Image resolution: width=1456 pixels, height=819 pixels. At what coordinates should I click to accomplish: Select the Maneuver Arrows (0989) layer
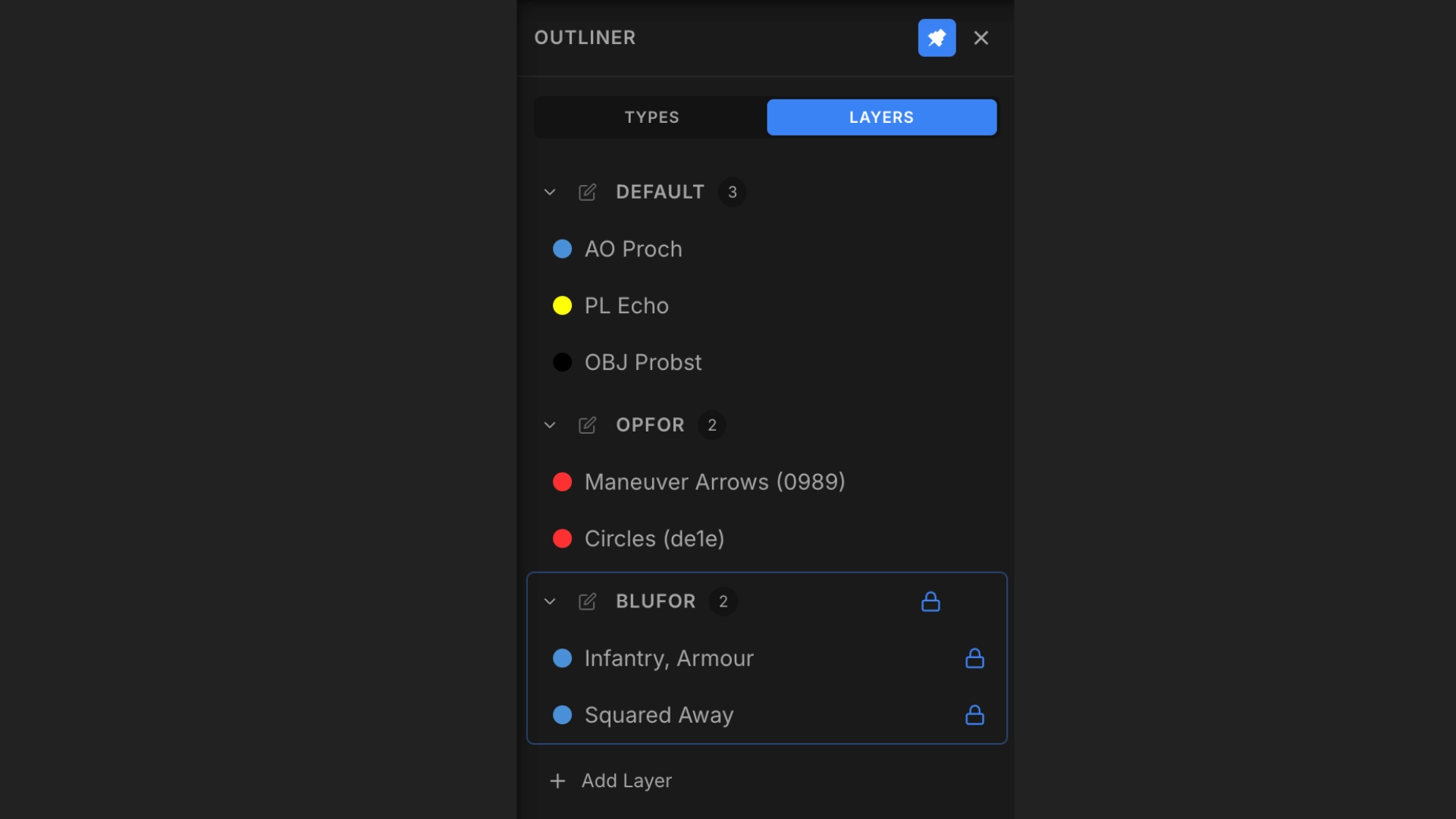point(714,482)
